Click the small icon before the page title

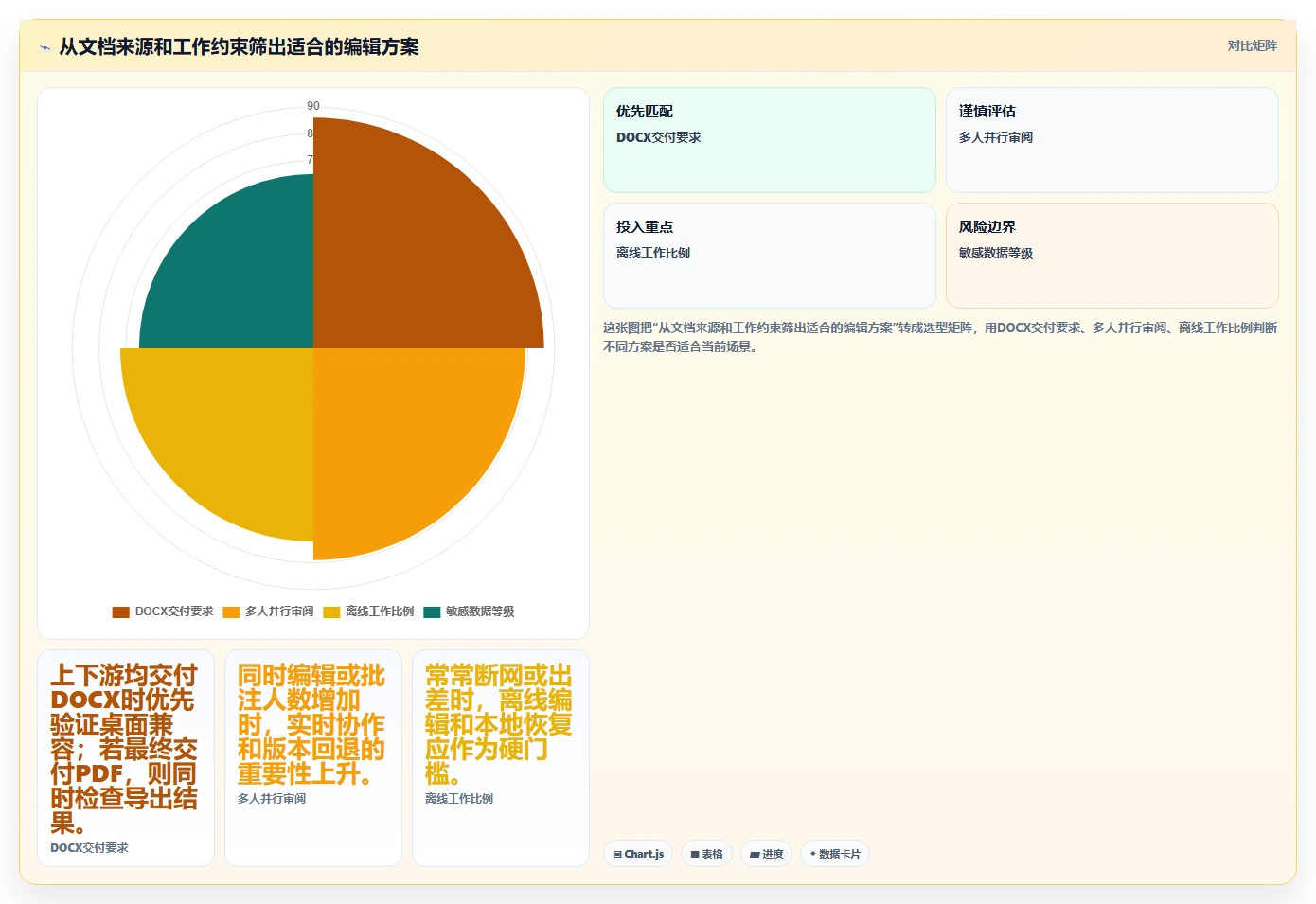[x=44, y=47]
